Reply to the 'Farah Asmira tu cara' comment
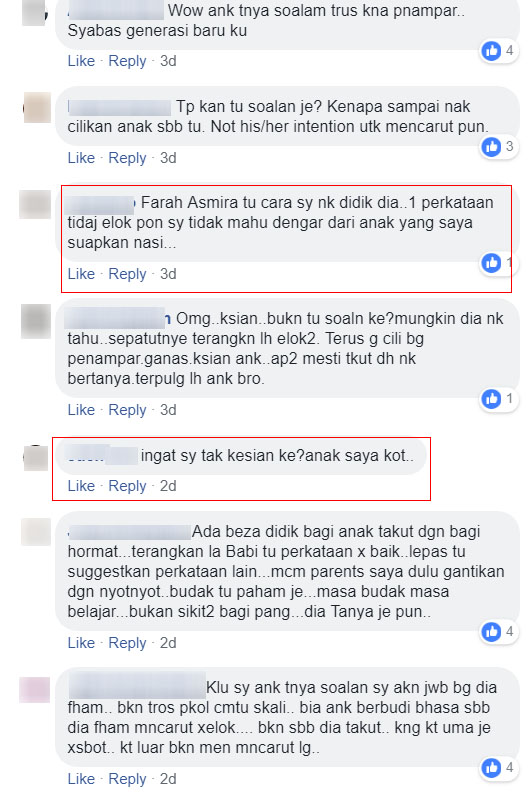The width and height of the screenshot is (531, 797). [127, 274]
